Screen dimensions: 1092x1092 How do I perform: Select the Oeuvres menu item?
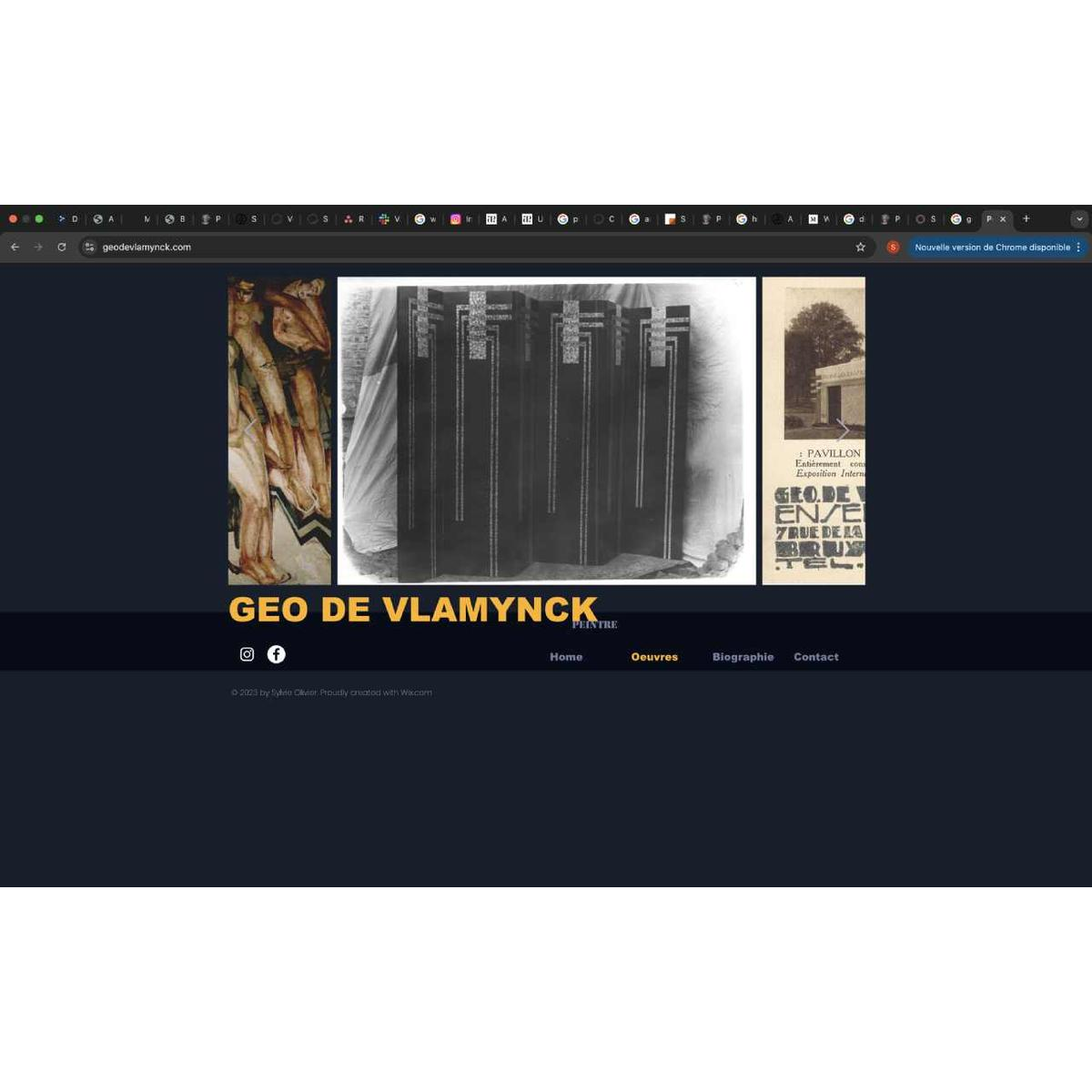coord(654,657)
